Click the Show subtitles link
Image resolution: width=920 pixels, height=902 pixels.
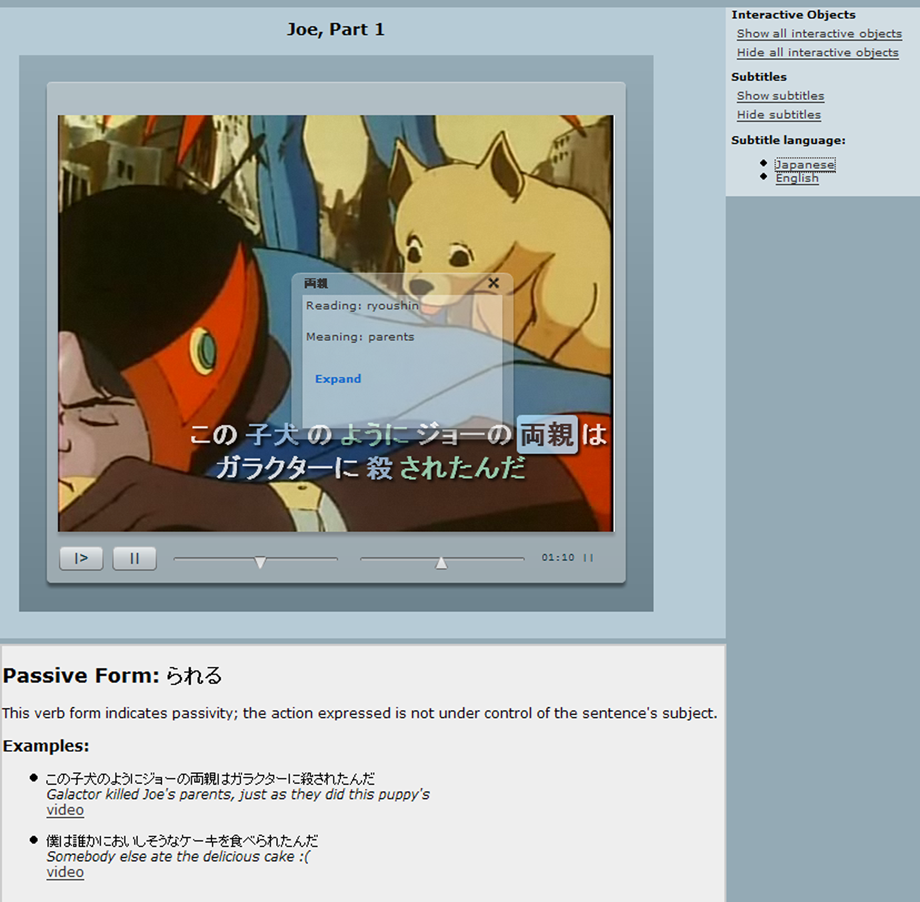coord(780,96)
